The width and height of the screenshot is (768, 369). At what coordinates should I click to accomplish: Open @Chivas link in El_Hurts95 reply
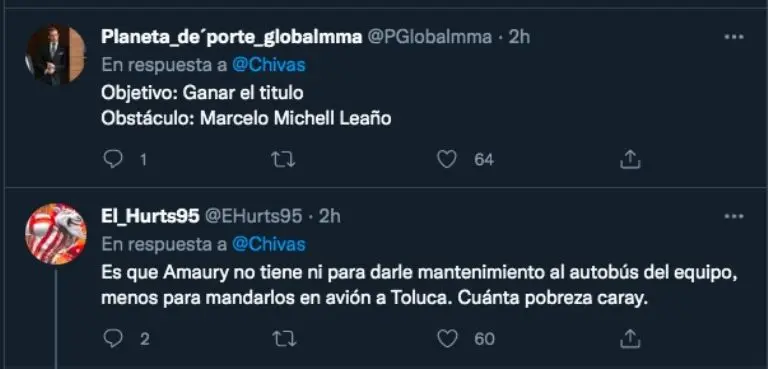point(268,245)
